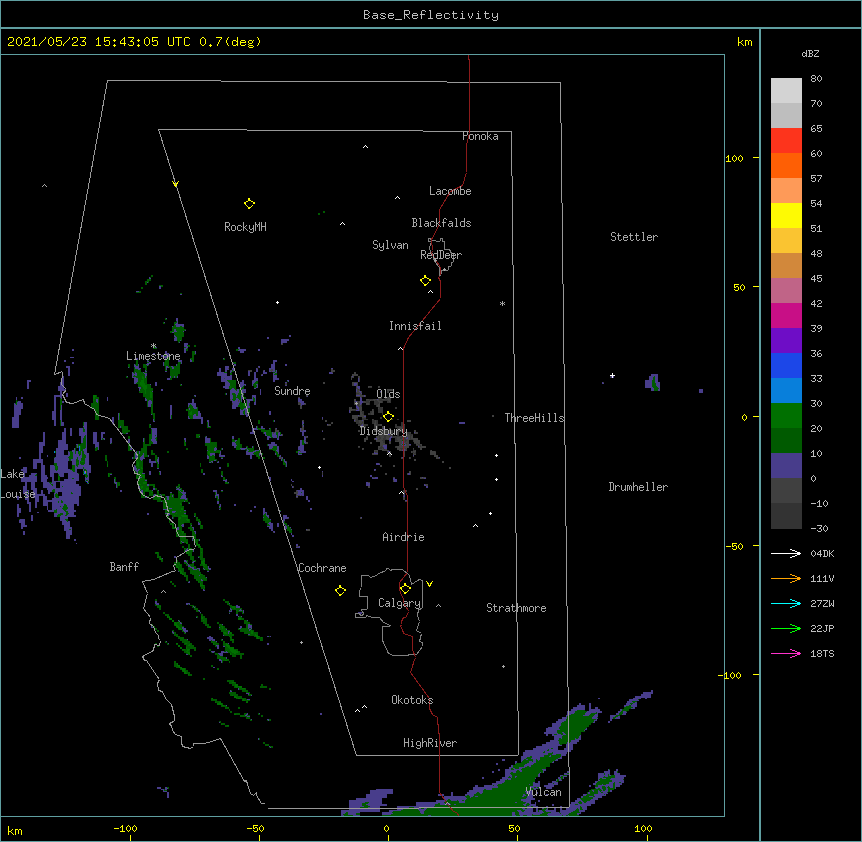Click the Cochrane label
Viewport: 862px width, 842px height.
click(x=322, y=568)
